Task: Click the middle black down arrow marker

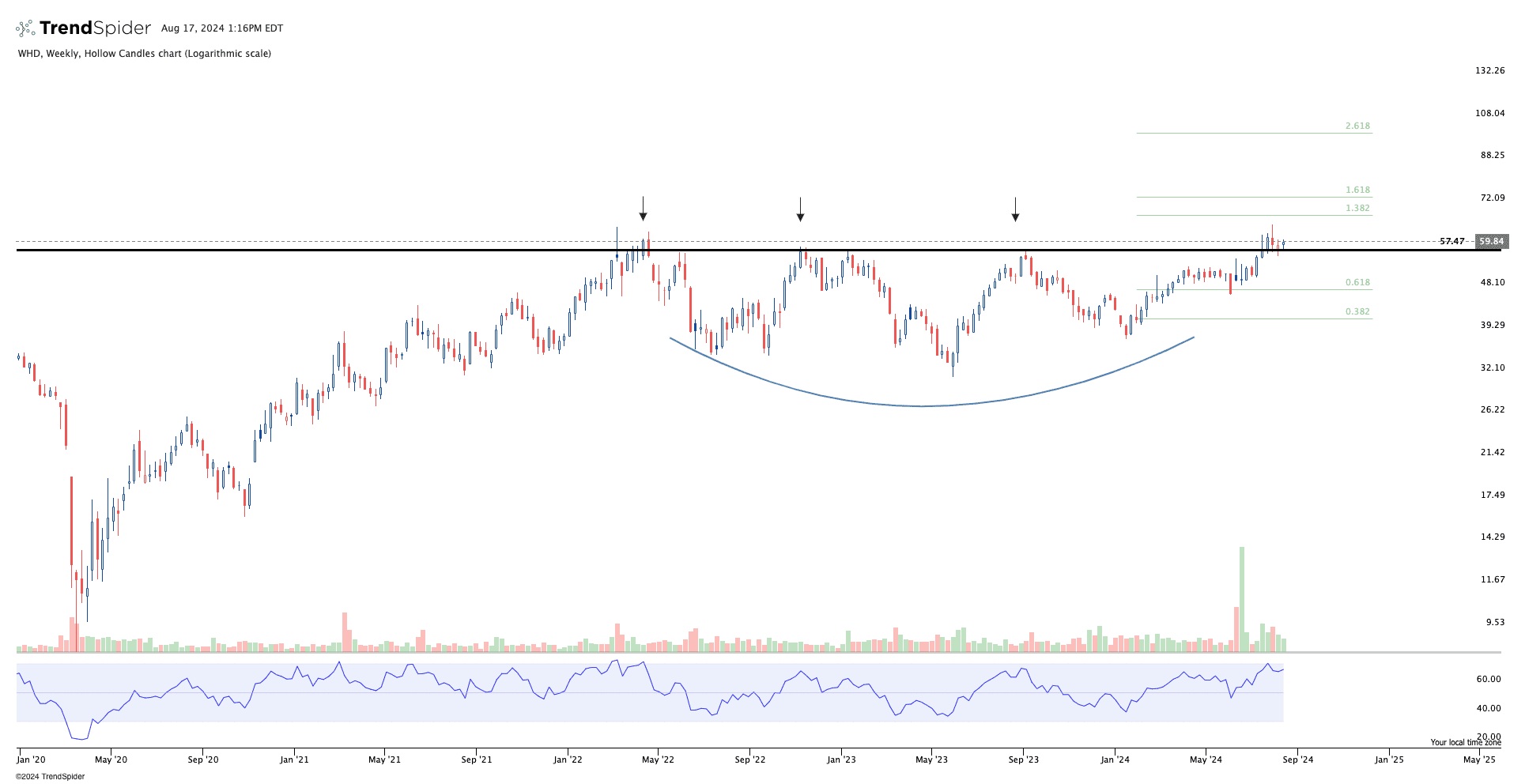Action: tap(801, 209)
